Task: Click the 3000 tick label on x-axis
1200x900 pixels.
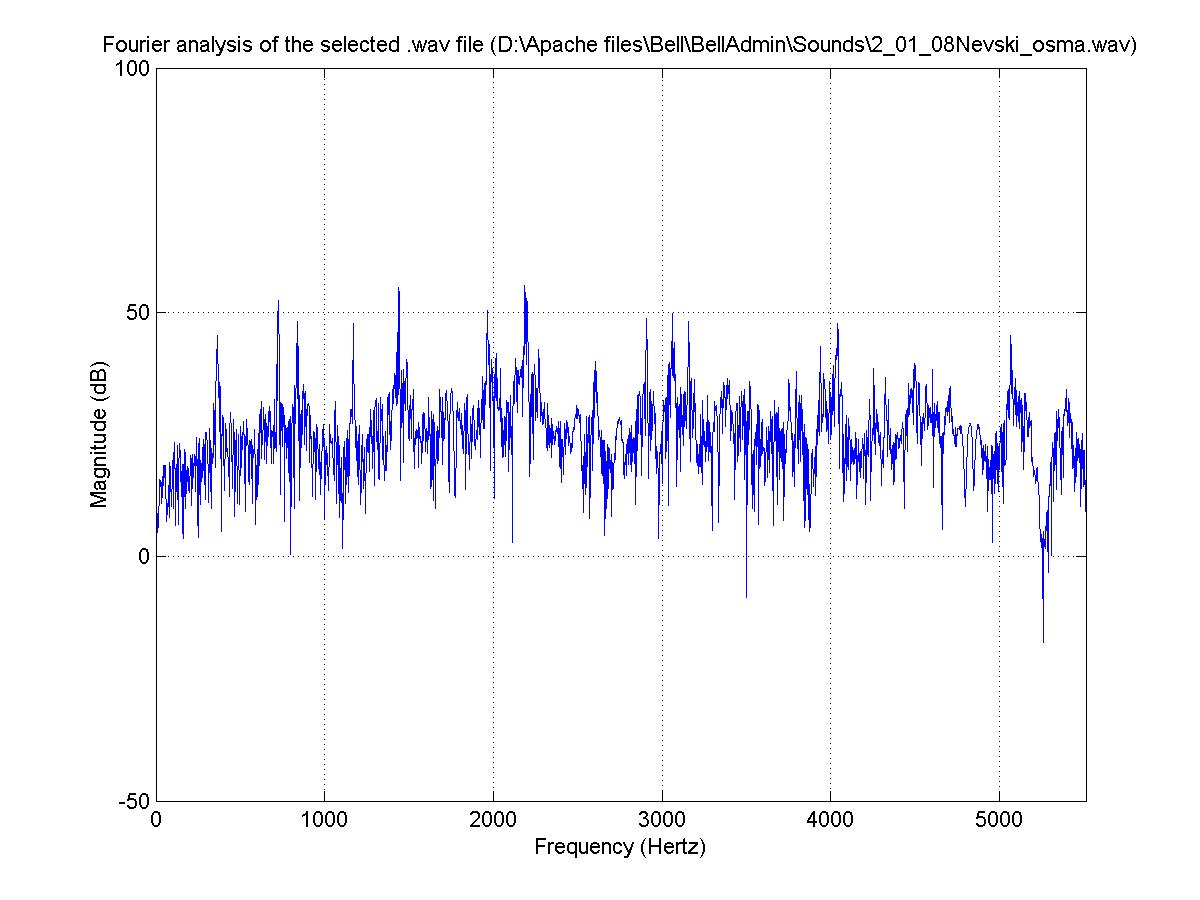Action: click(x=661, y=818)
